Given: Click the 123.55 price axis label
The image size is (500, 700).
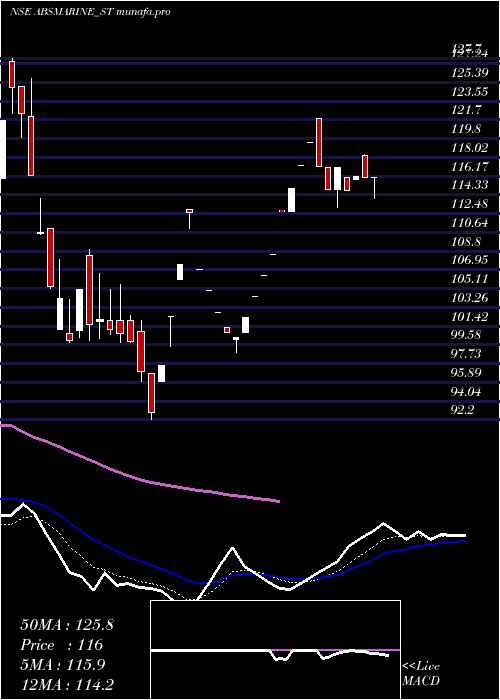Looking at the screenshot, I should click(x=470, y=92).
